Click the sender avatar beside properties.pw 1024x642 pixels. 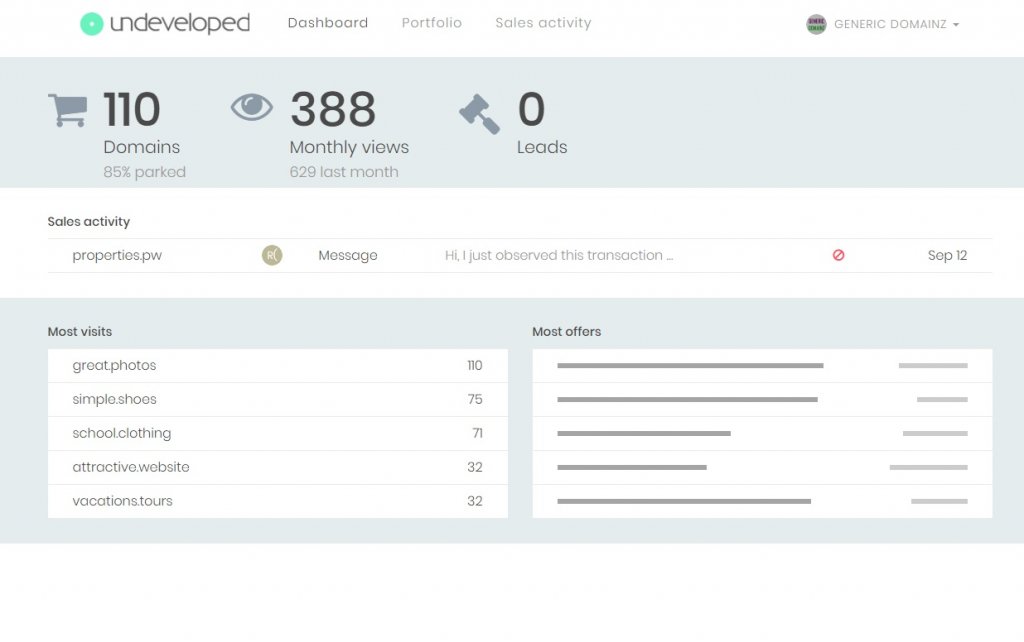(272, 255)
